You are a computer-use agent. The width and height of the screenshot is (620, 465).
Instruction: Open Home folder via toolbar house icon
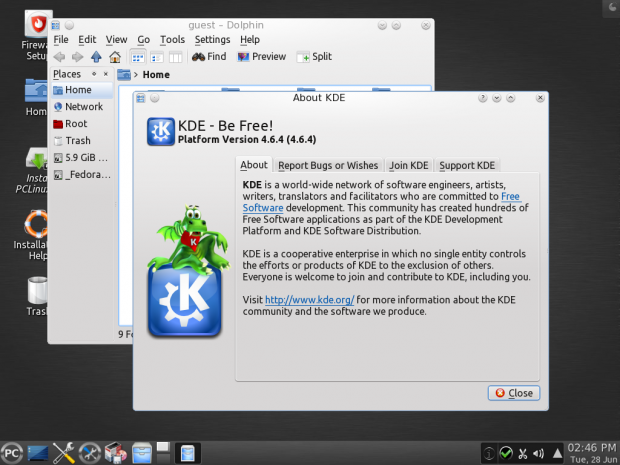click(115, 57)
